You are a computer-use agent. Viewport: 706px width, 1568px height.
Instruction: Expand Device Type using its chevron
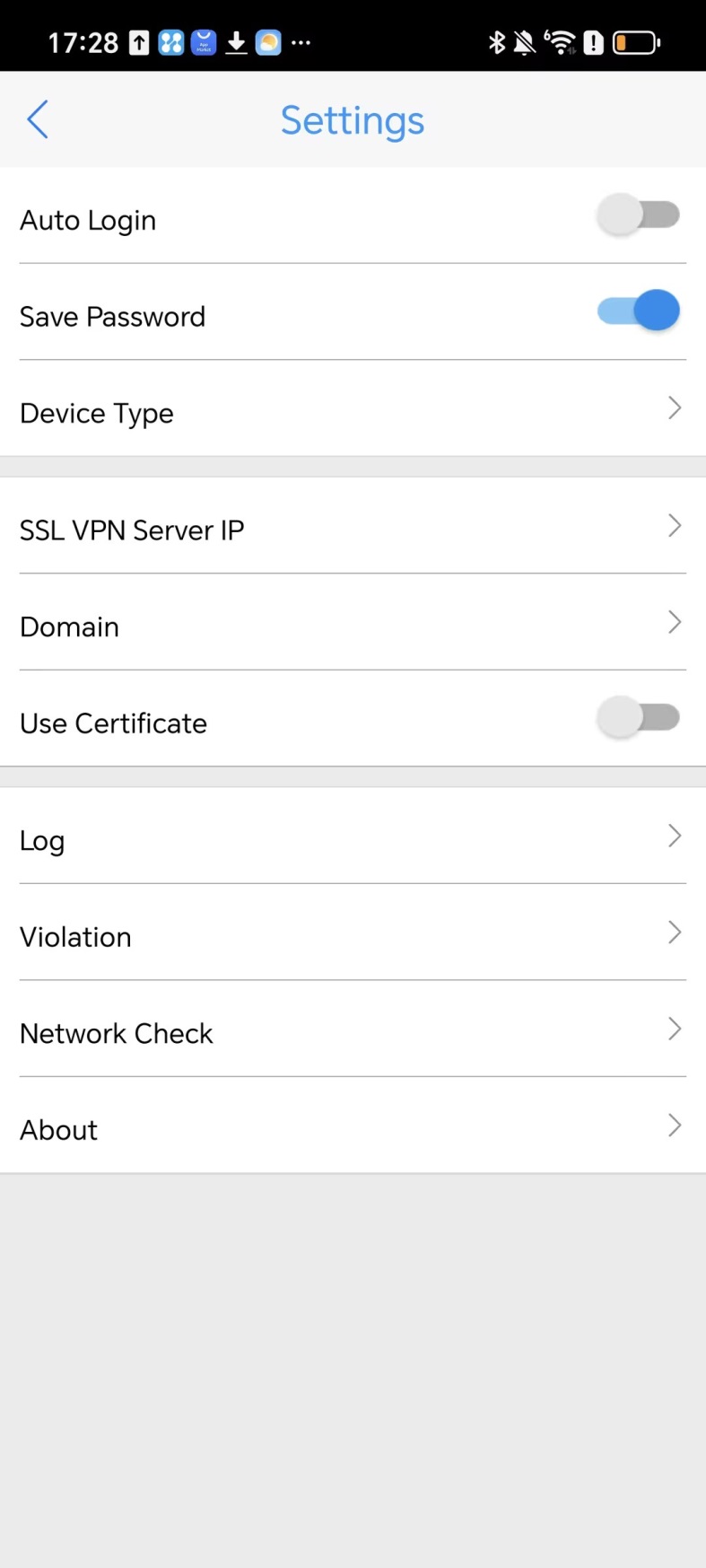675,408
